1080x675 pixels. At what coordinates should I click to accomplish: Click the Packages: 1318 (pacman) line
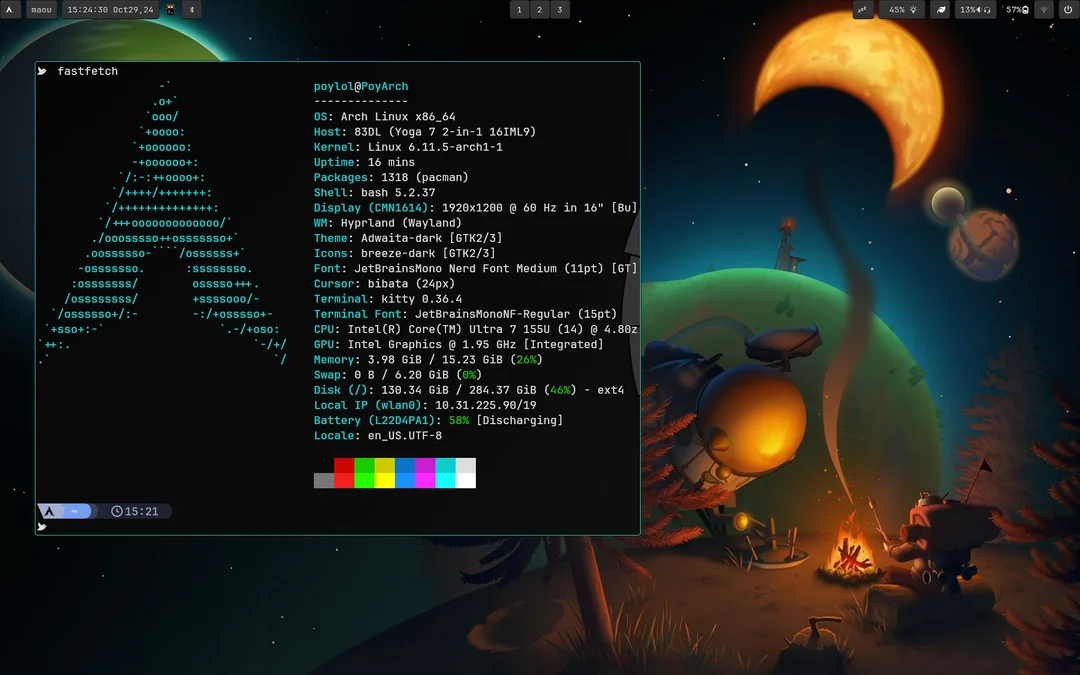click(391, 177)
